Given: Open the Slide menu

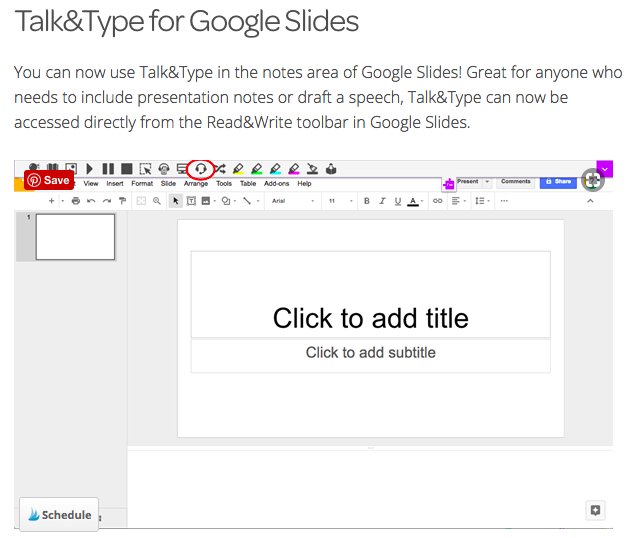Looking at the screenshot, I should (x=168, y=183).
